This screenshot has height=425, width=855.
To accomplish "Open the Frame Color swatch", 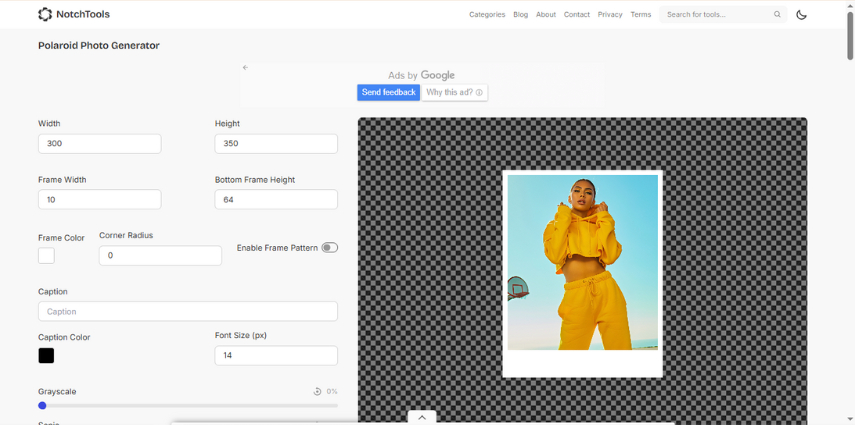I will click(46, 255).
